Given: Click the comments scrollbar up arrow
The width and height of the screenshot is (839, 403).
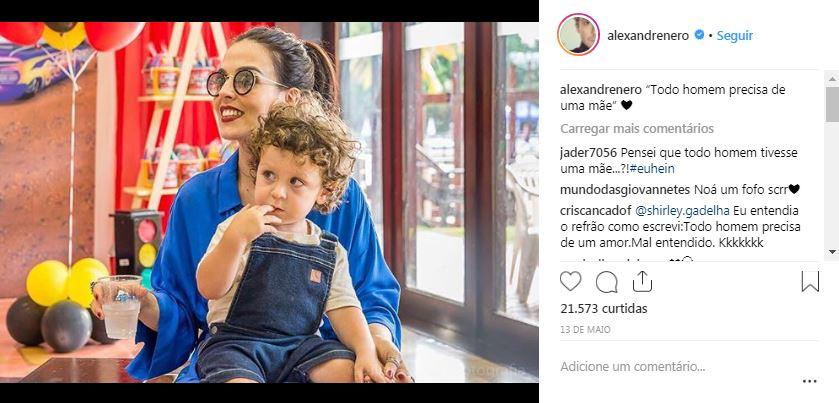Looking at the screenshot, I should pyautogui.click(x=832, y=79).
